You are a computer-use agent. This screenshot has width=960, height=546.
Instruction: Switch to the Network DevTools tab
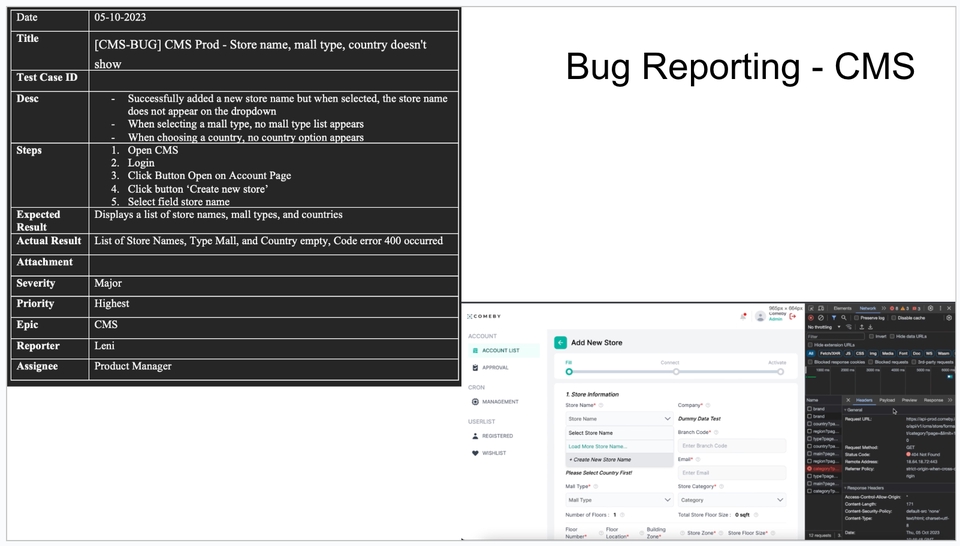point(868,309)
